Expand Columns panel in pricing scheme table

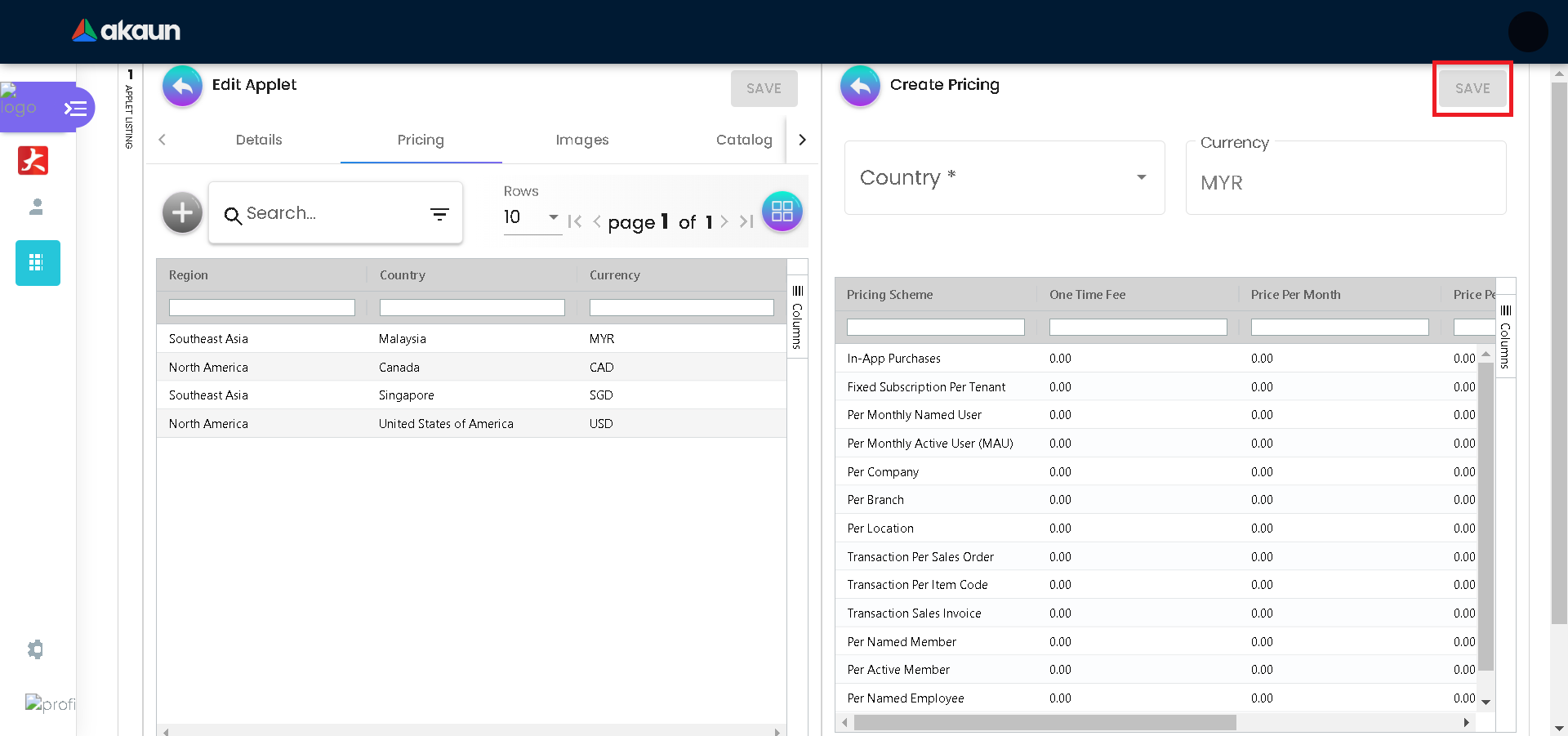coord(1505,337)
